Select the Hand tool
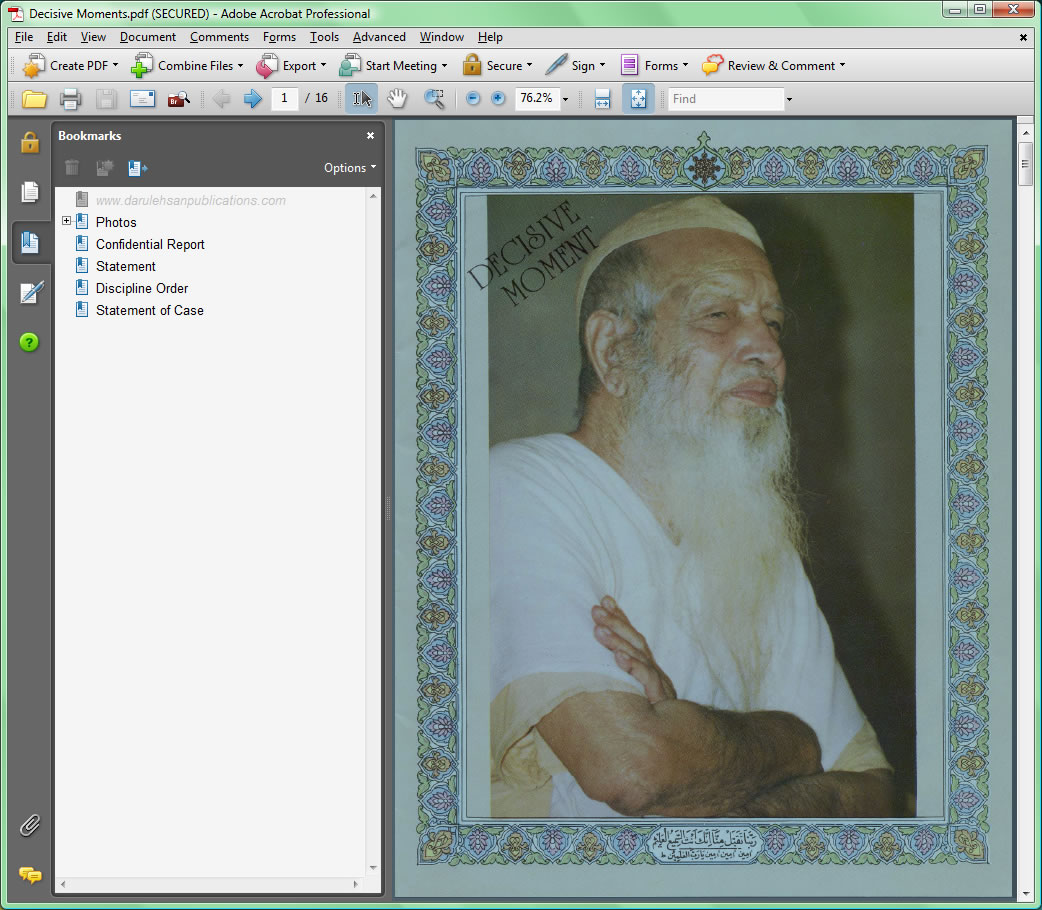Screen dimensions: 1042x910 point(398,99)
